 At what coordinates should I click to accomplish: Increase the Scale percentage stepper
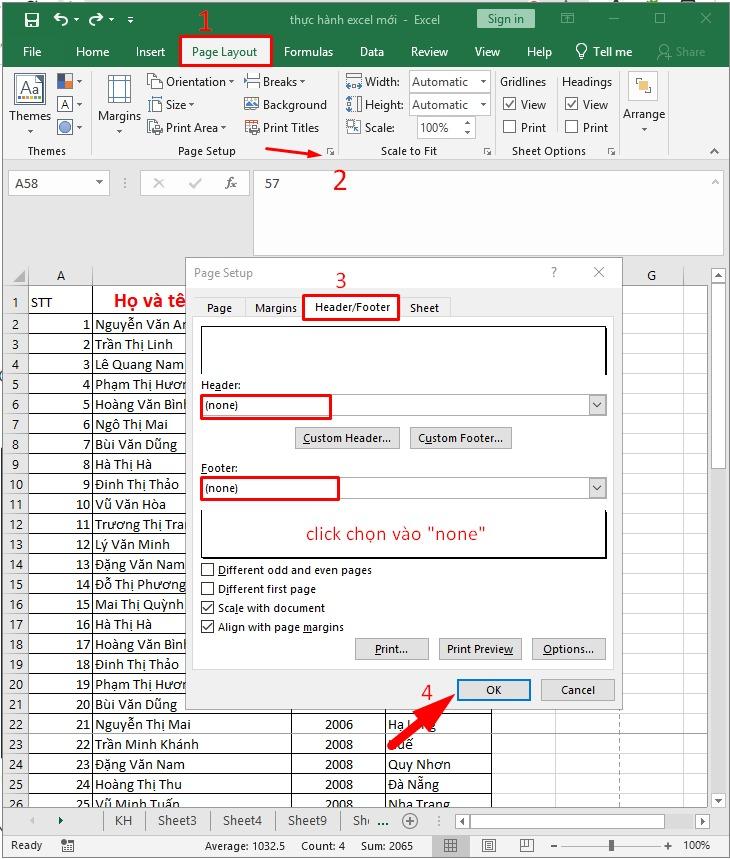pyautogui.click(x=467, y=124)
